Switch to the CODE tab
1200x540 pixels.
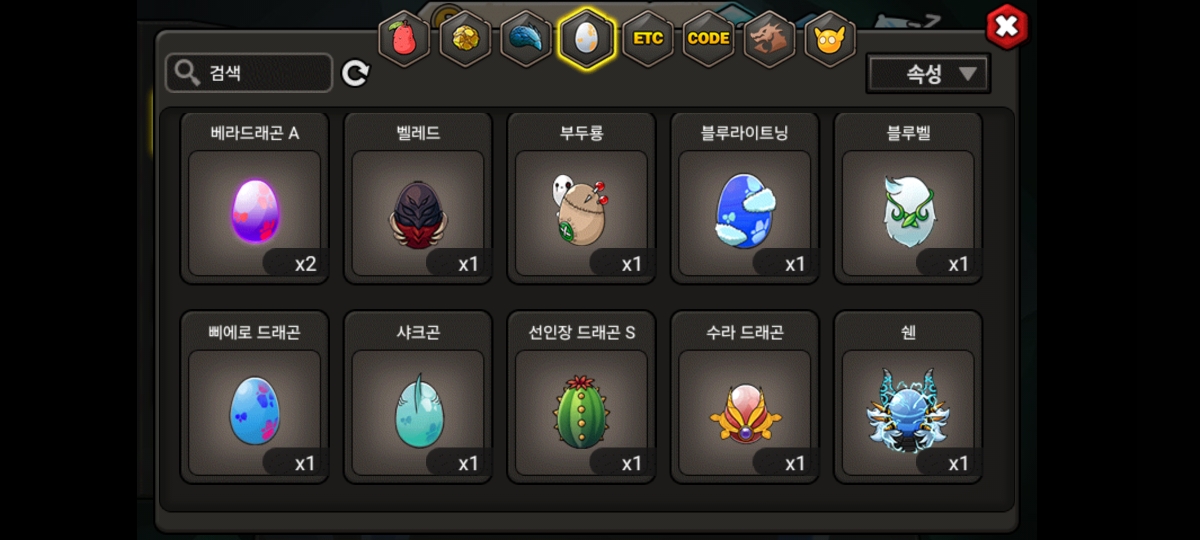[709, 40]
